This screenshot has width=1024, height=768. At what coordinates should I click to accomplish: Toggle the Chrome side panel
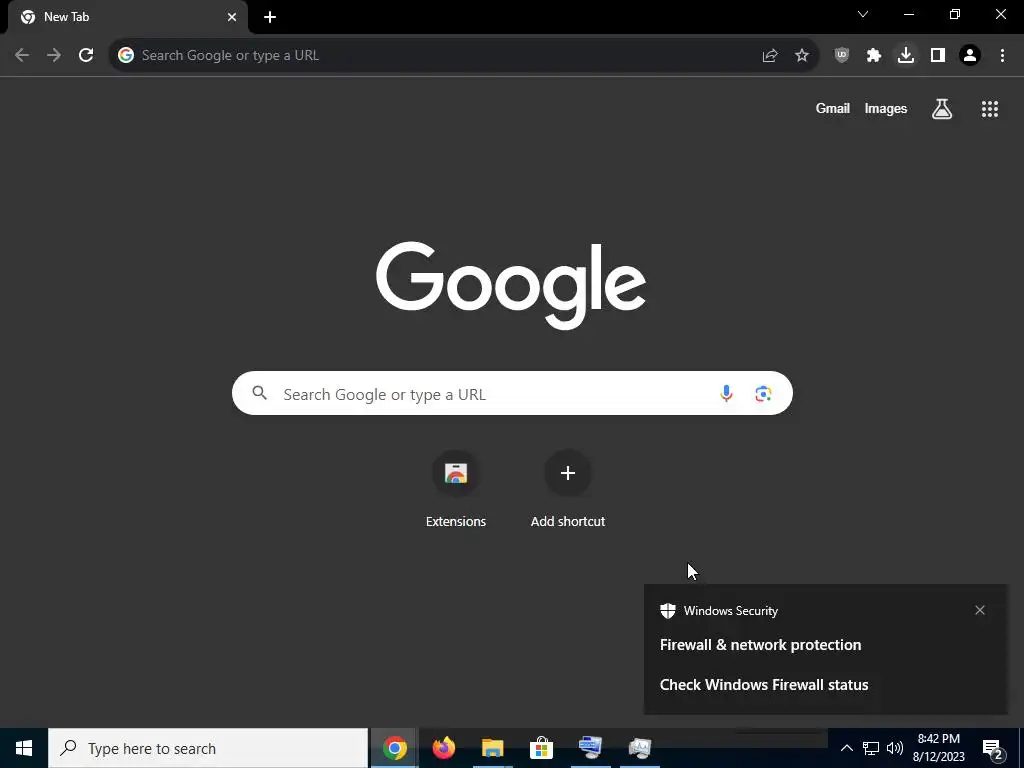click(x=938, y=56)
